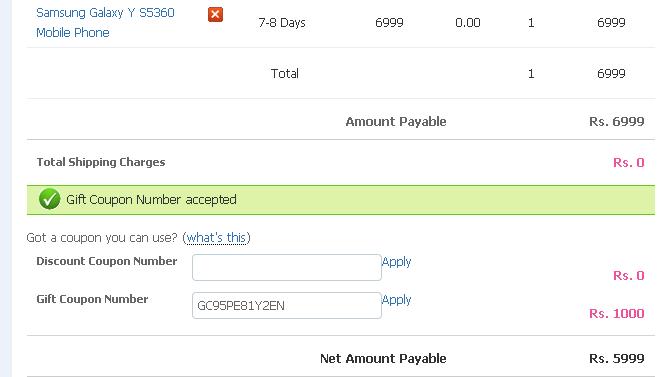Image resolution: width=668 pixels, height=377 pixels.
Task: Click the Gift Coupon Number accepted banner
Action: [341, 200]
